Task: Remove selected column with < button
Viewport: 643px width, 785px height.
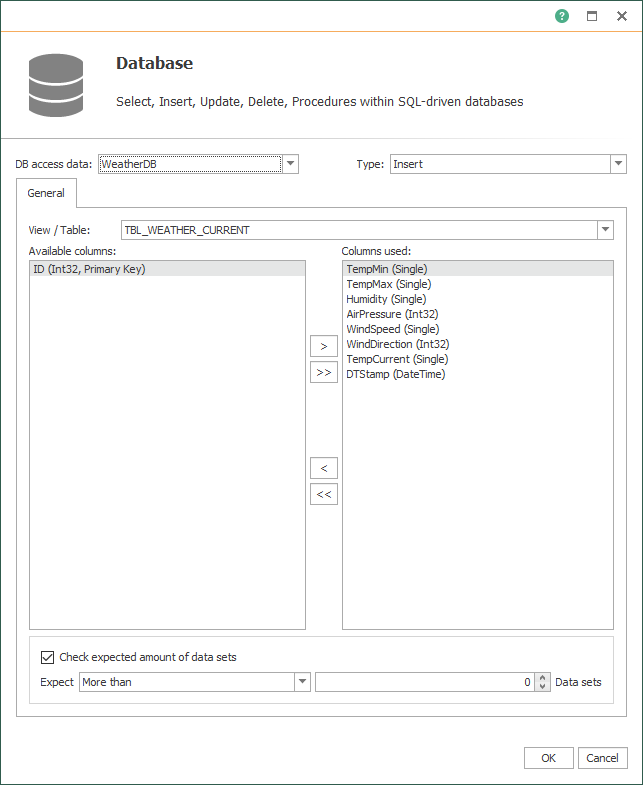Action: (323, 468)
